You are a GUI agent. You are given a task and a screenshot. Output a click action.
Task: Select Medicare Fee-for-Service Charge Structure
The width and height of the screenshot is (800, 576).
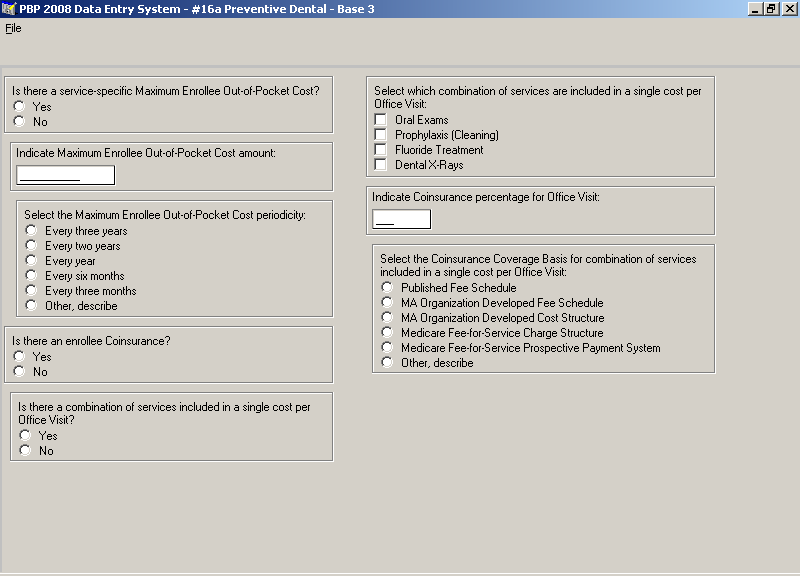click(x=387, y=333)
